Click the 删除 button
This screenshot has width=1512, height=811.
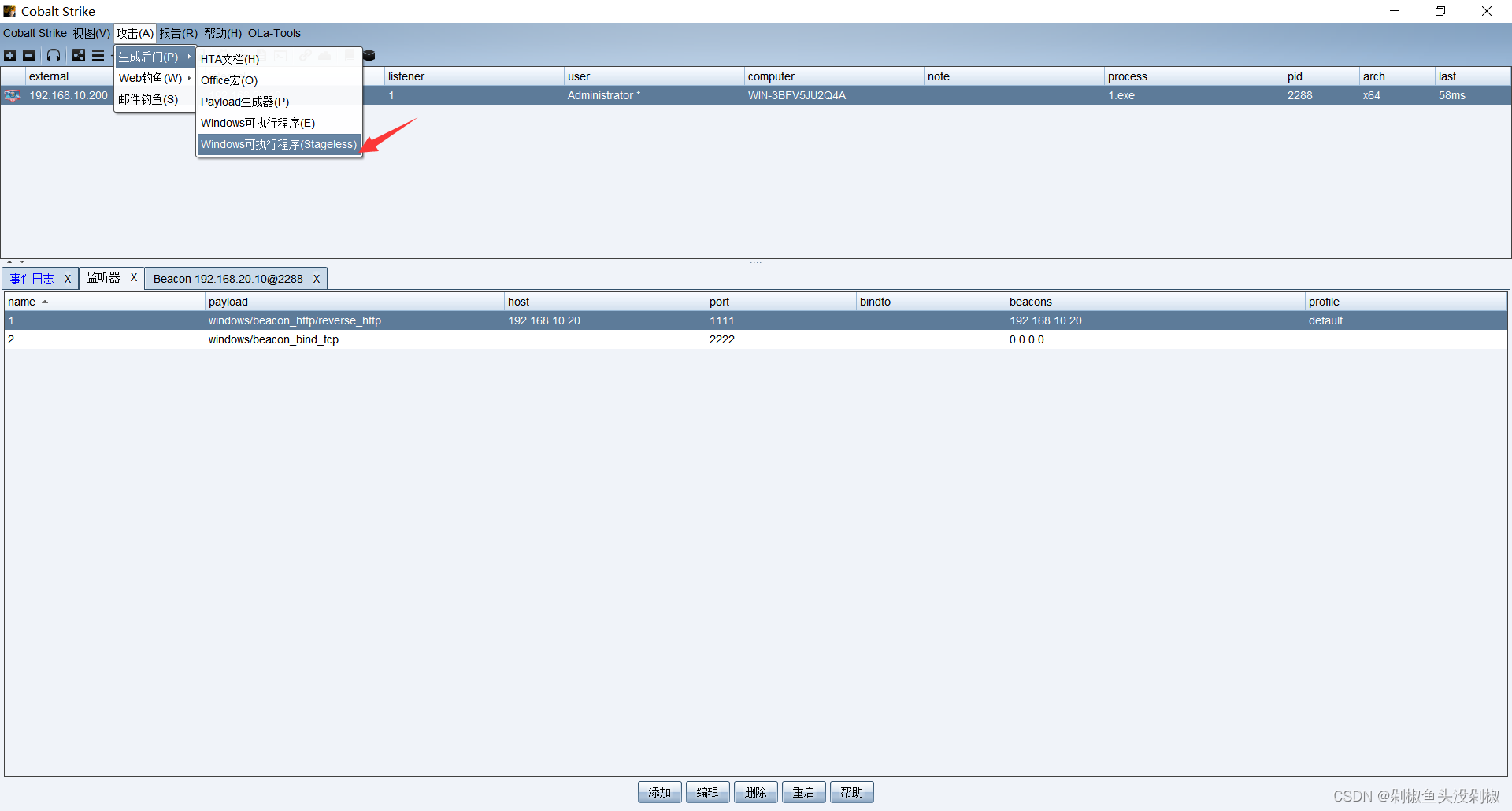click(x=756, y=792)
